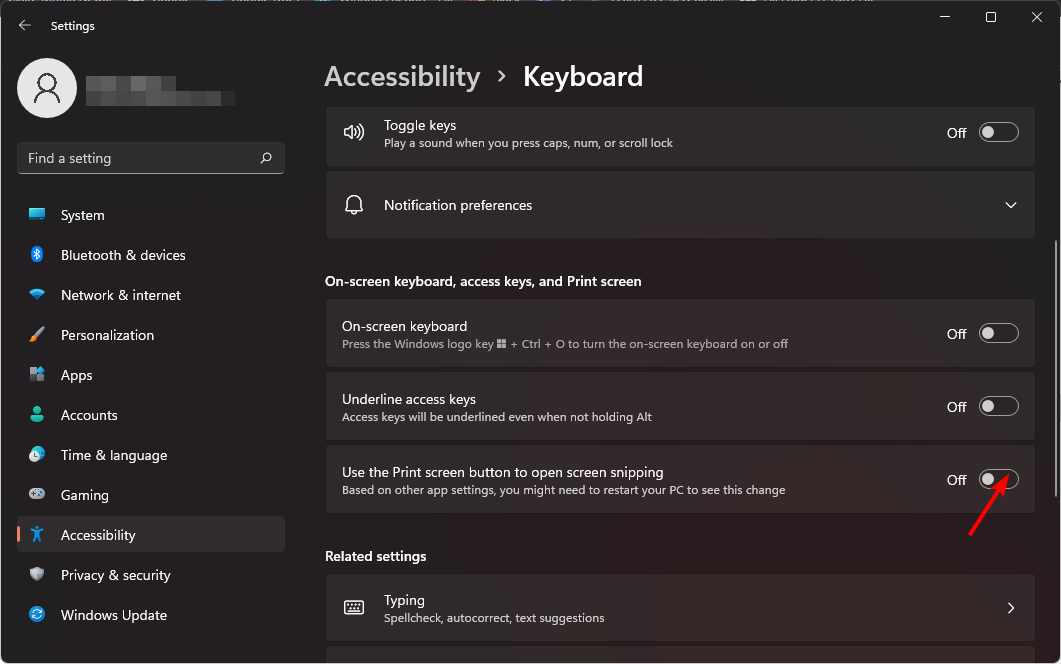Open Time & language settings page
The width and height of the screenshot is (1061, 664).
[114, 455]
